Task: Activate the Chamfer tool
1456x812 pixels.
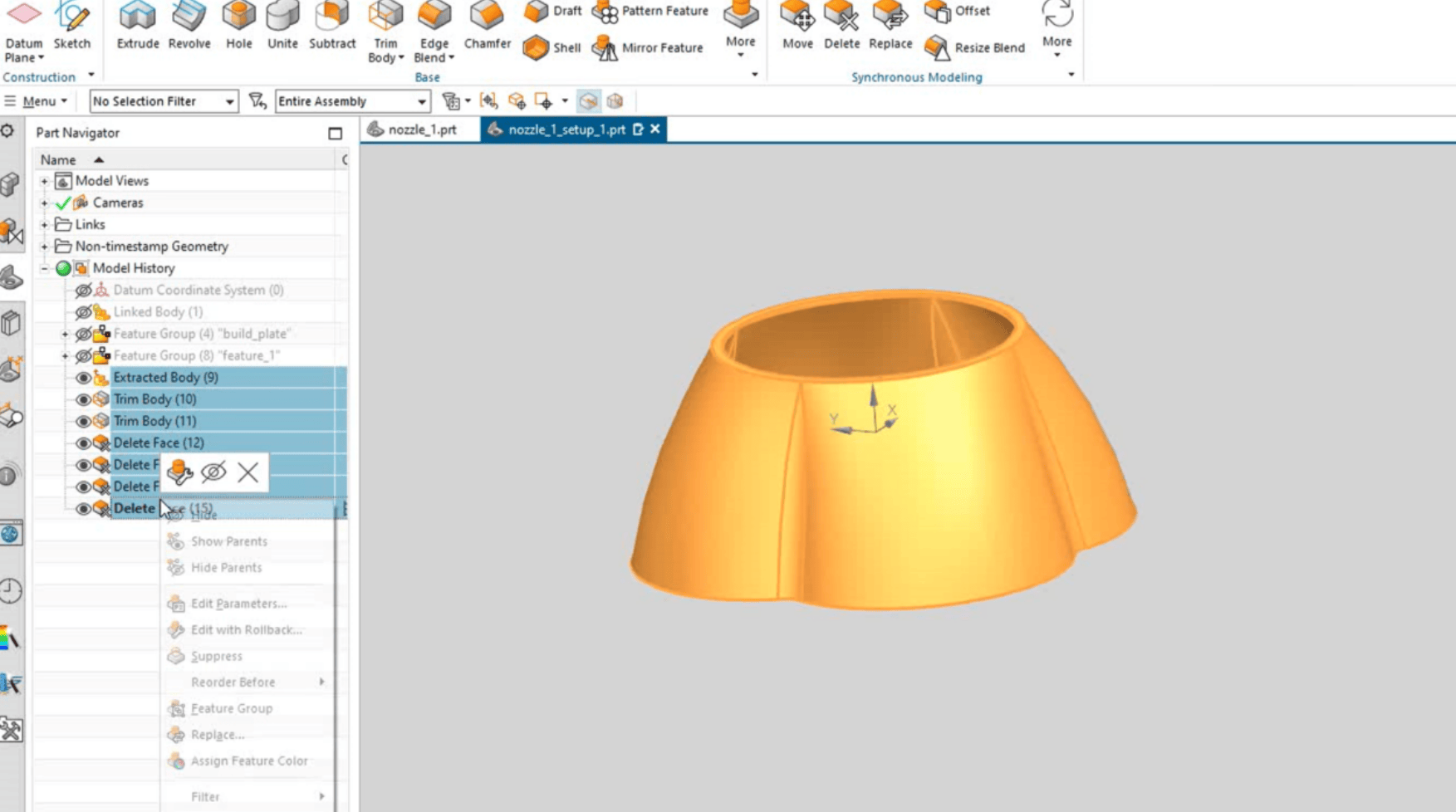Action: coord(487,26)
